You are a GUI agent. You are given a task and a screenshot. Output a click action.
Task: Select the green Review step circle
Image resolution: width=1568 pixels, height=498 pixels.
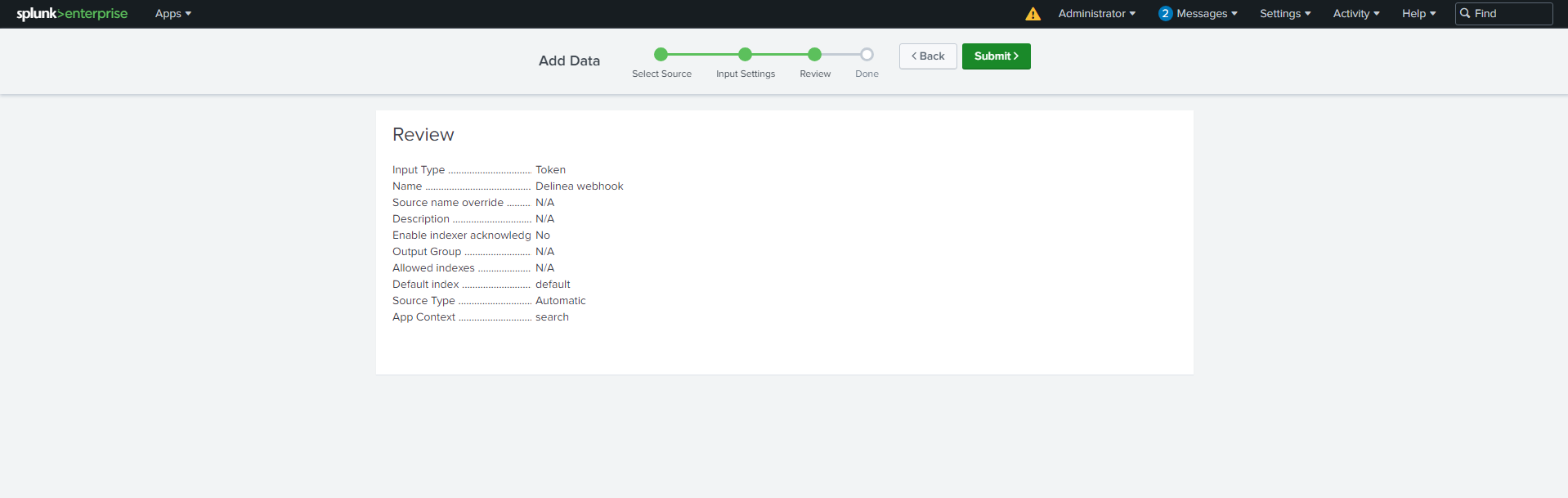click(814, 55)
